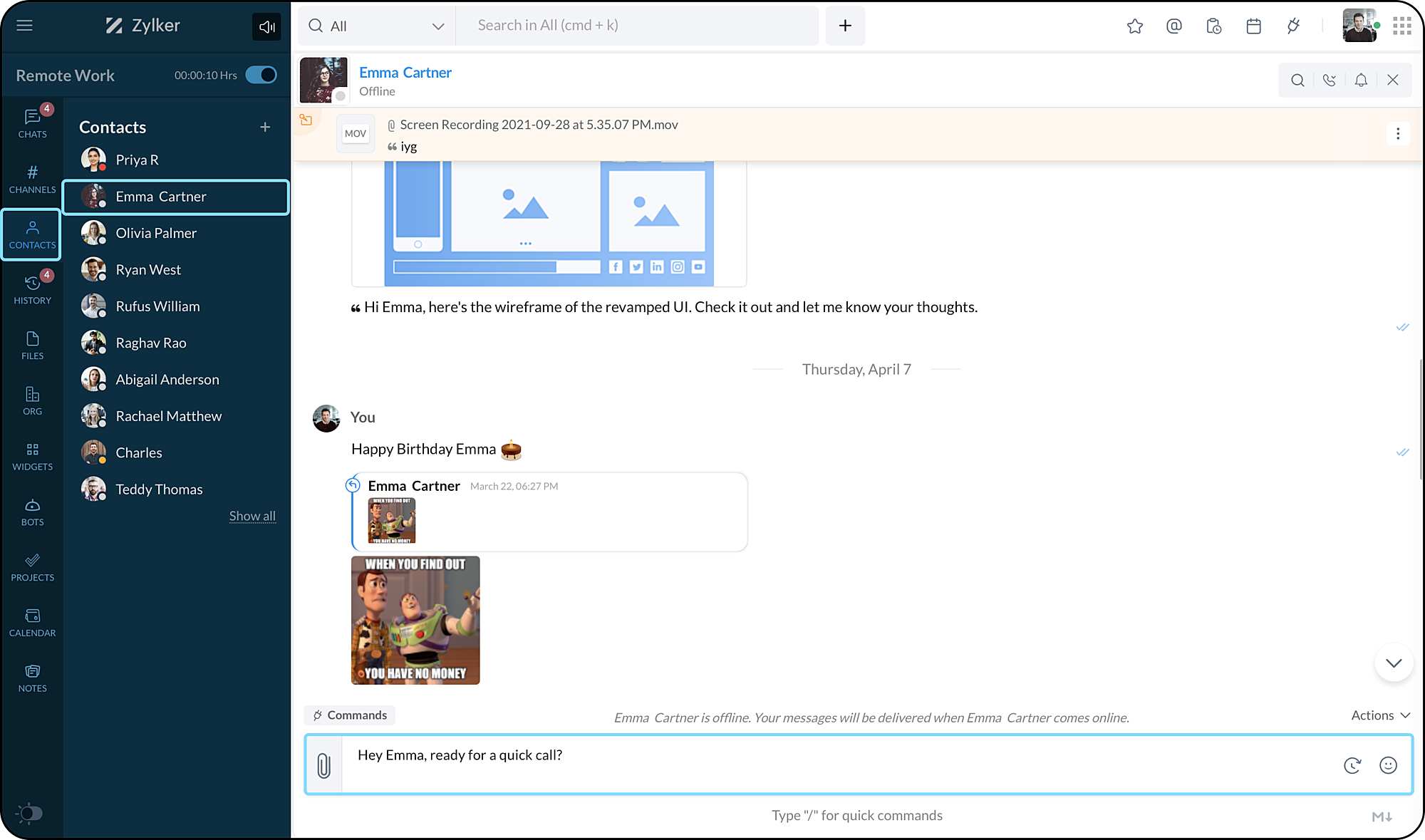Start an audio call with Emma
The width and height of the screenshot is (1425, 840).
(1329, 81)
